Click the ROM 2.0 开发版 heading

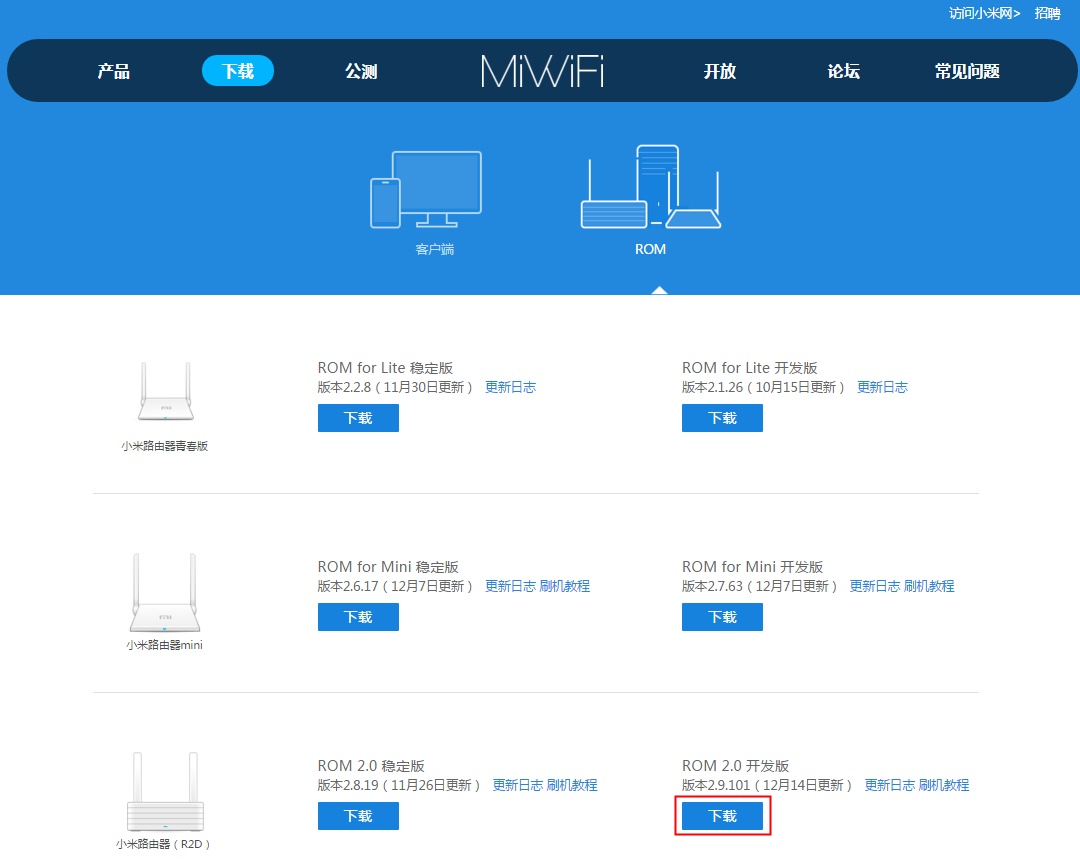pos(735,766)
